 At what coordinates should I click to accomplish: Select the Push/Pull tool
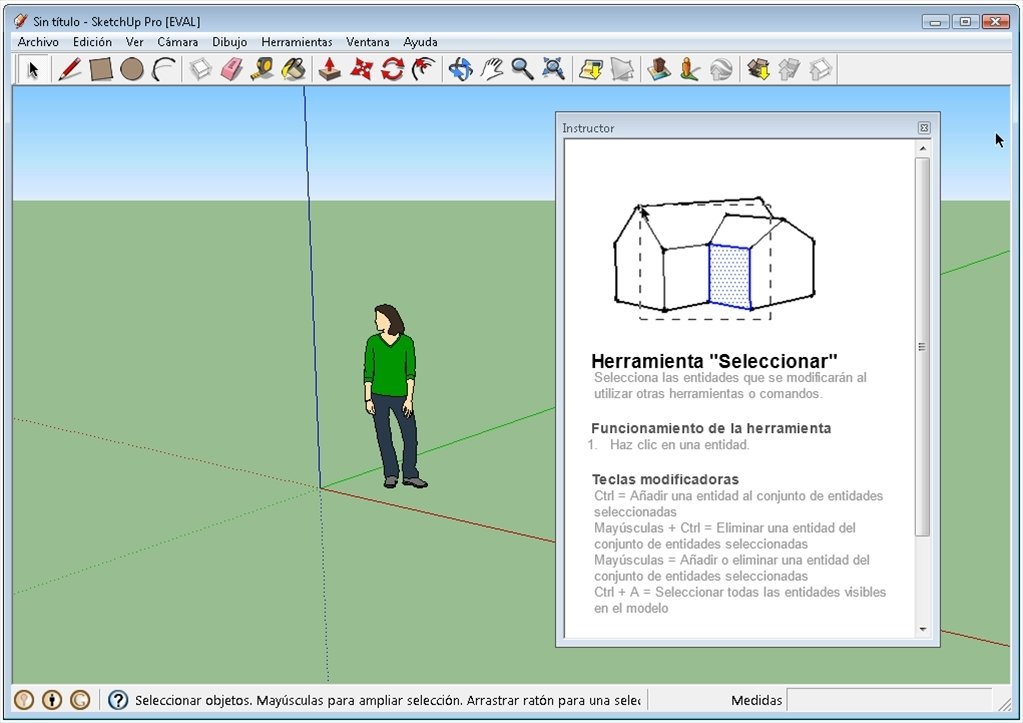(x=330, y=69)
